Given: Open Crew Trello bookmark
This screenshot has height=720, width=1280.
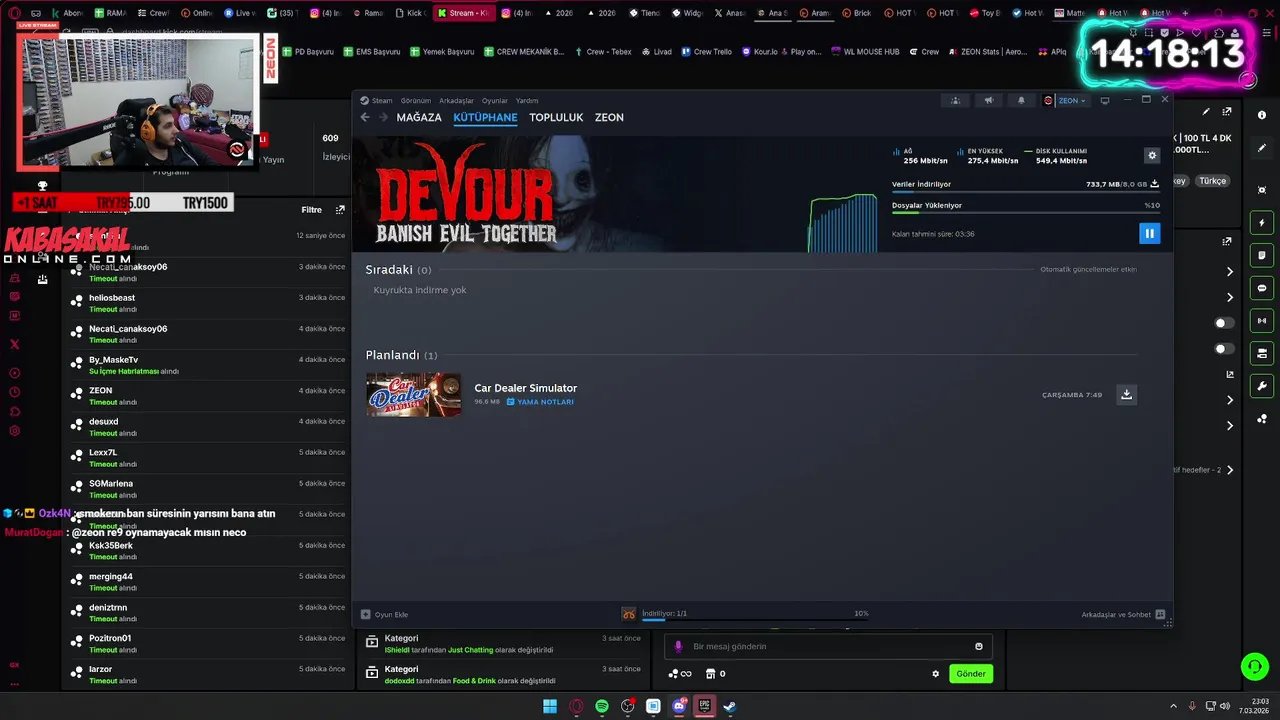Looking at the screenshot, I should click(706, 52).
